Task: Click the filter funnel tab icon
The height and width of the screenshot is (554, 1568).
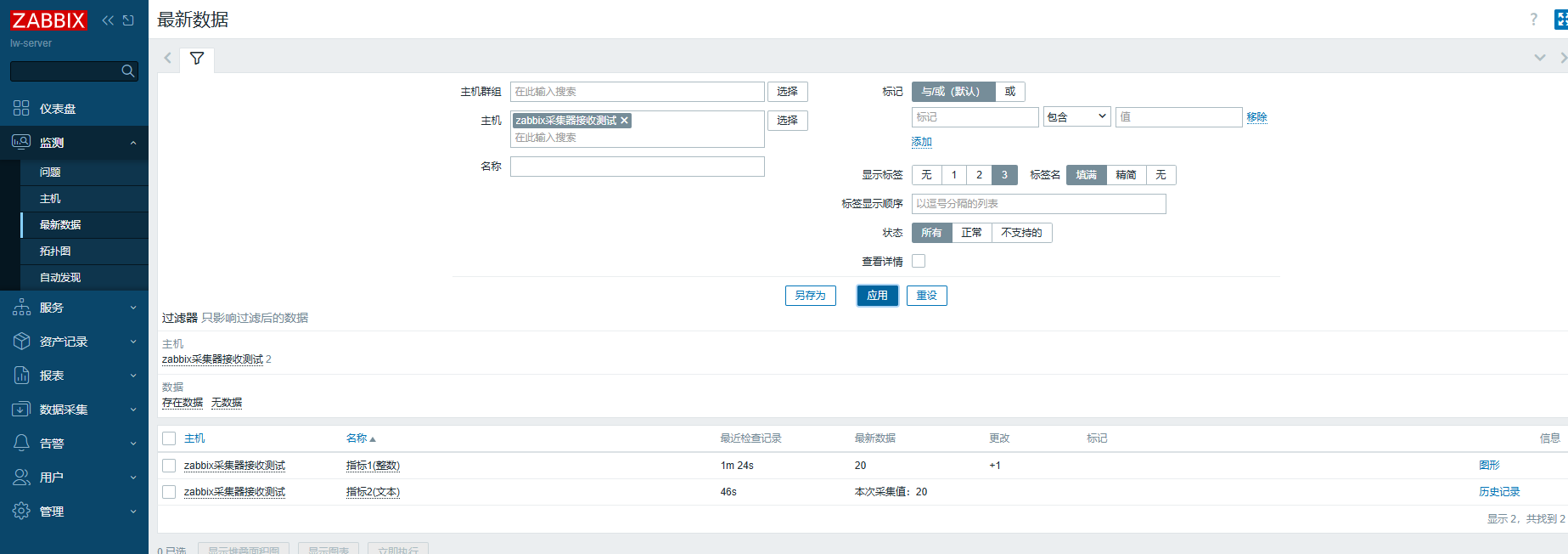Action: (x=197, y=59)
